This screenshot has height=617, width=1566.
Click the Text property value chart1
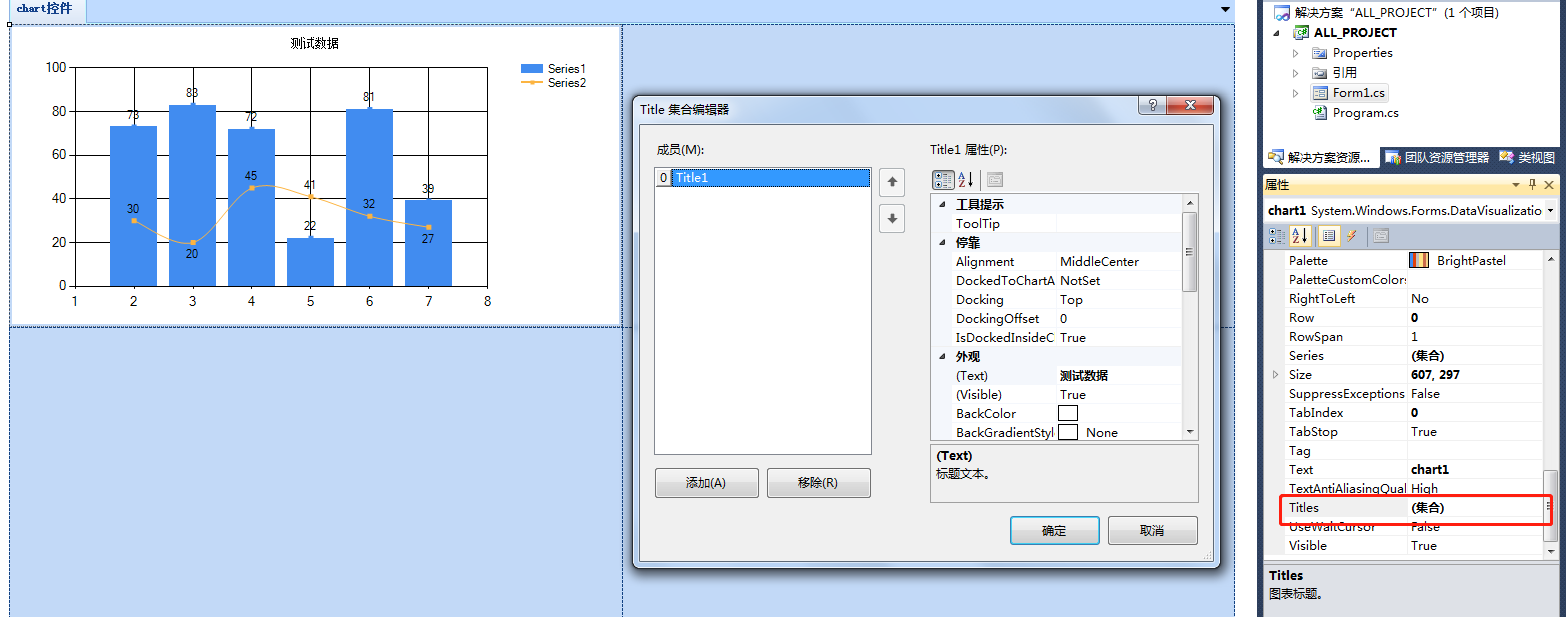[x=1430, y=469]
